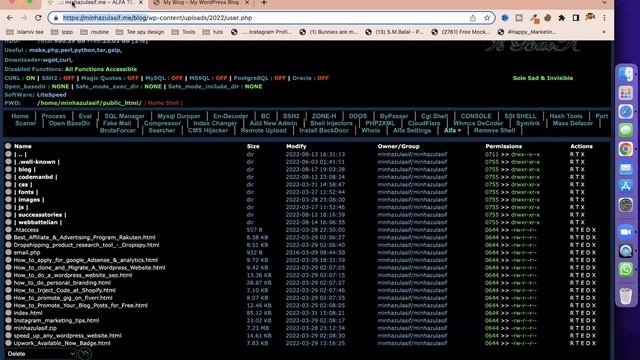Open the Compressor menu item
The width and height of the screenshot is (640, 360).
click(x=162, y=123)
